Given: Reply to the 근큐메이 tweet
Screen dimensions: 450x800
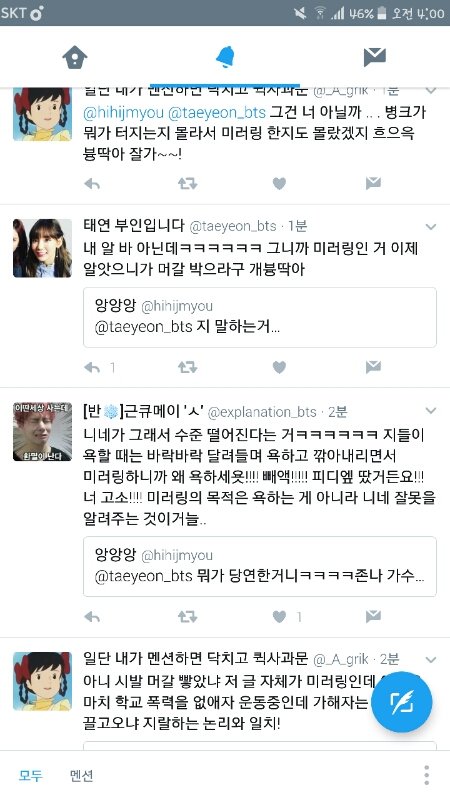Looking at the screenshot, I should click(x=92, y=617).
